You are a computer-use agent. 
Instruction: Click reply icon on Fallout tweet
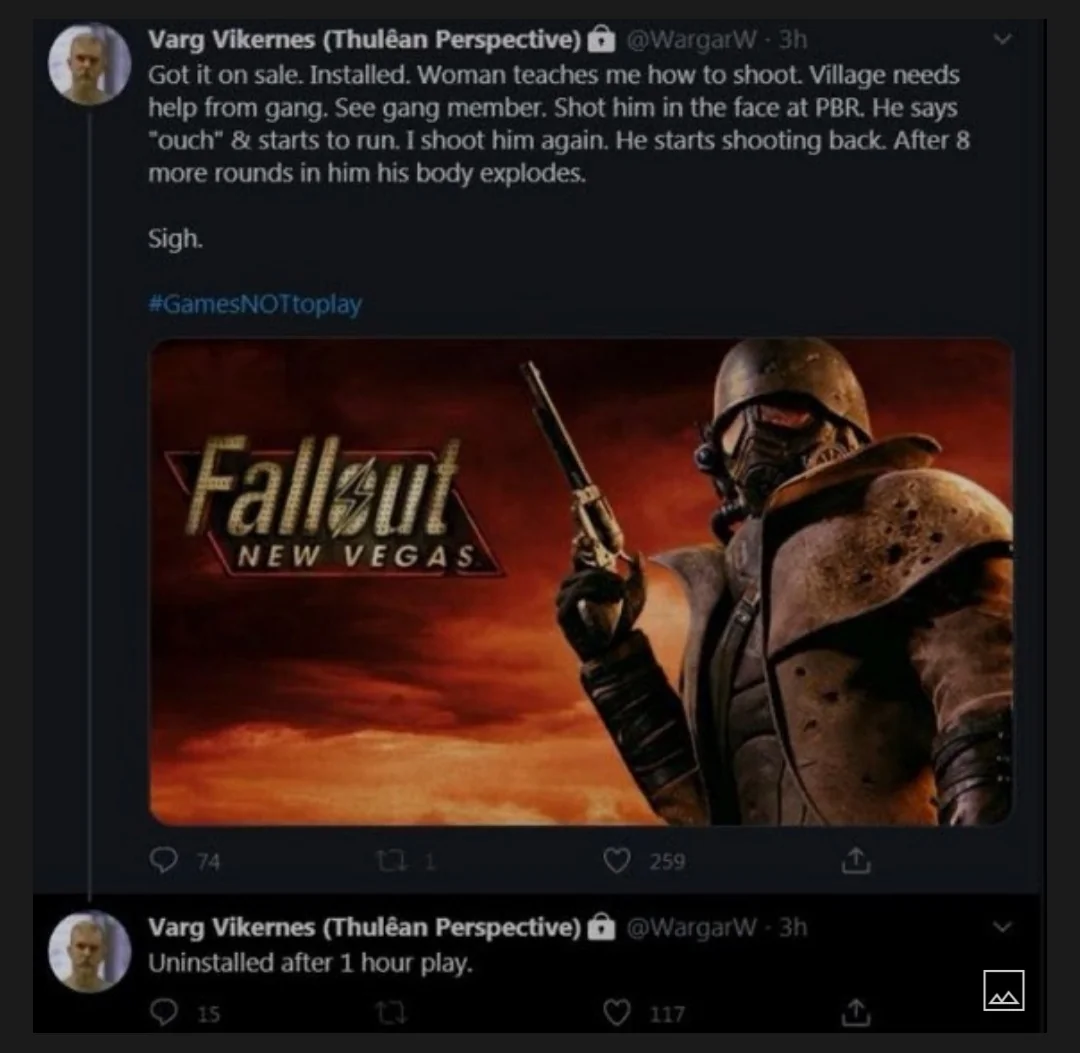point(163,861)
